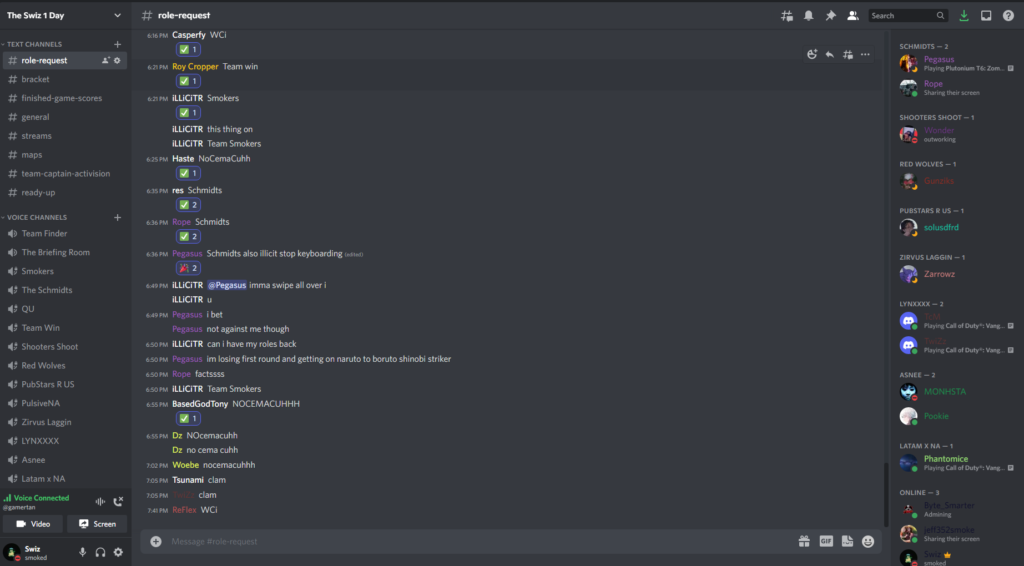Open the GIF picker

tap(826, 541)
